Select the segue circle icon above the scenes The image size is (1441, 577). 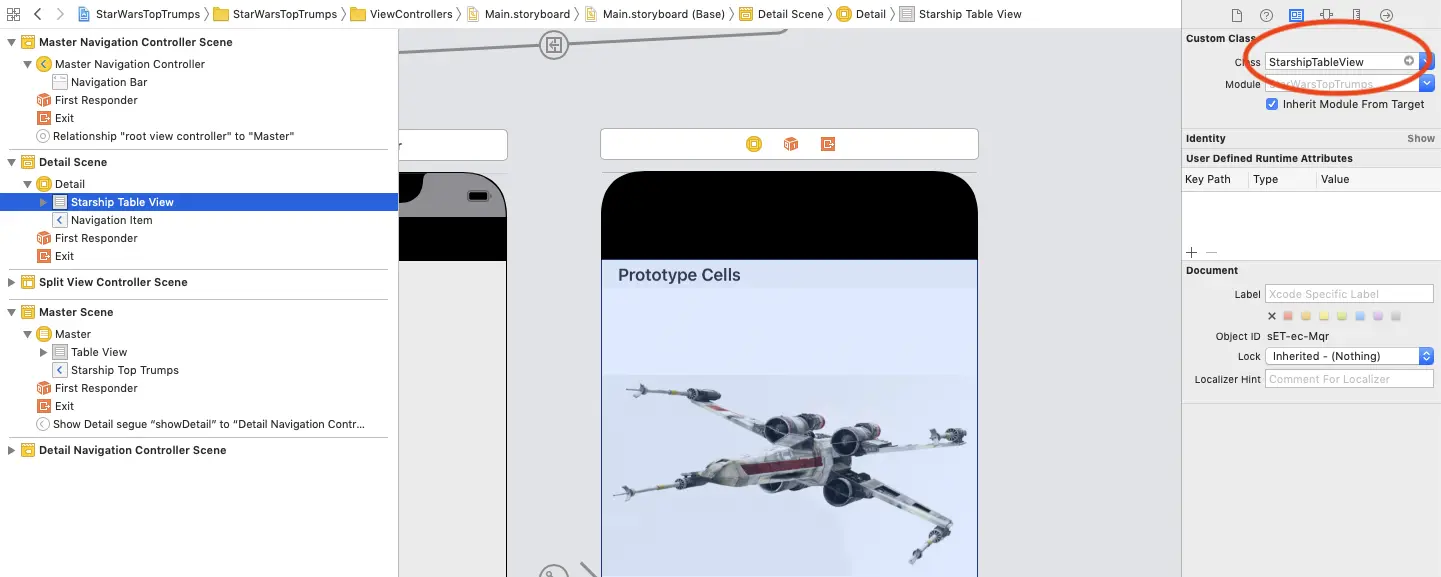554,45
